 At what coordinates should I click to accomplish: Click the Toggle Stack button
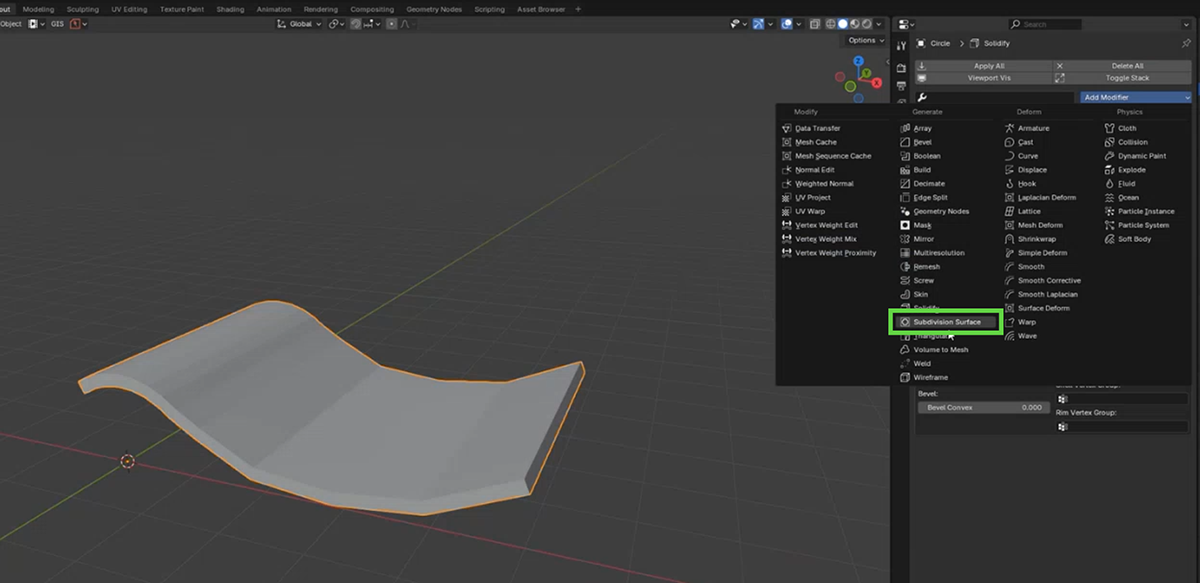[1122, 78]
